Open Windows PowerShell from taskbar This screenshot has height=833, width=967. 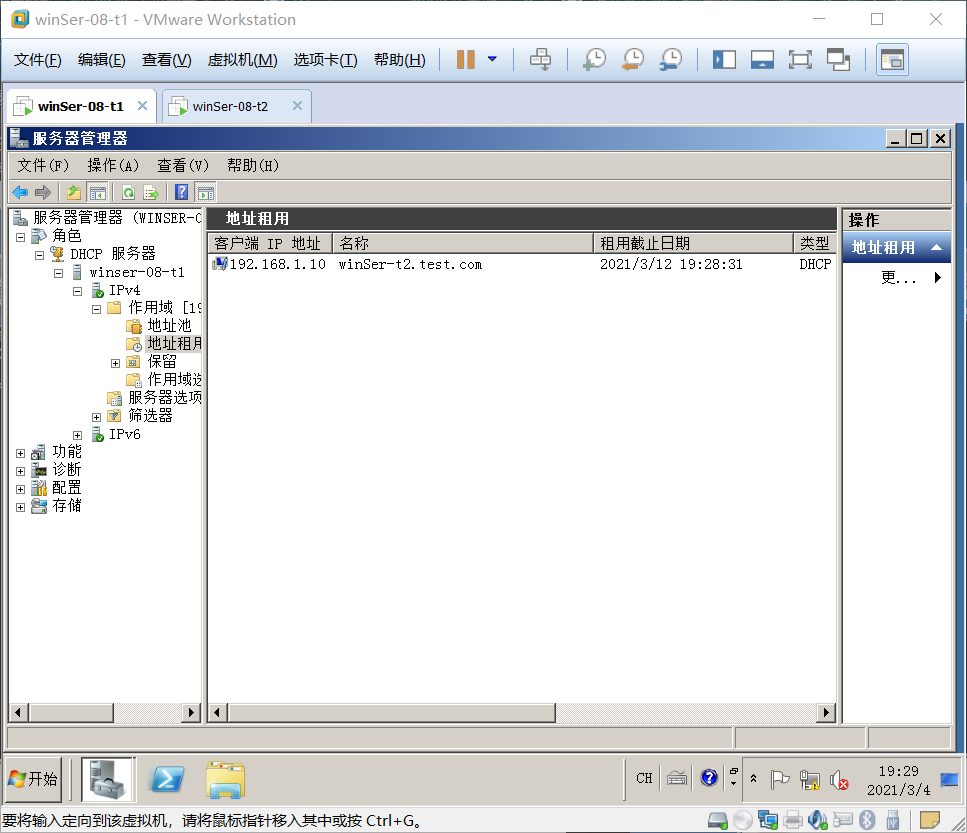click(x=167, y=779)
